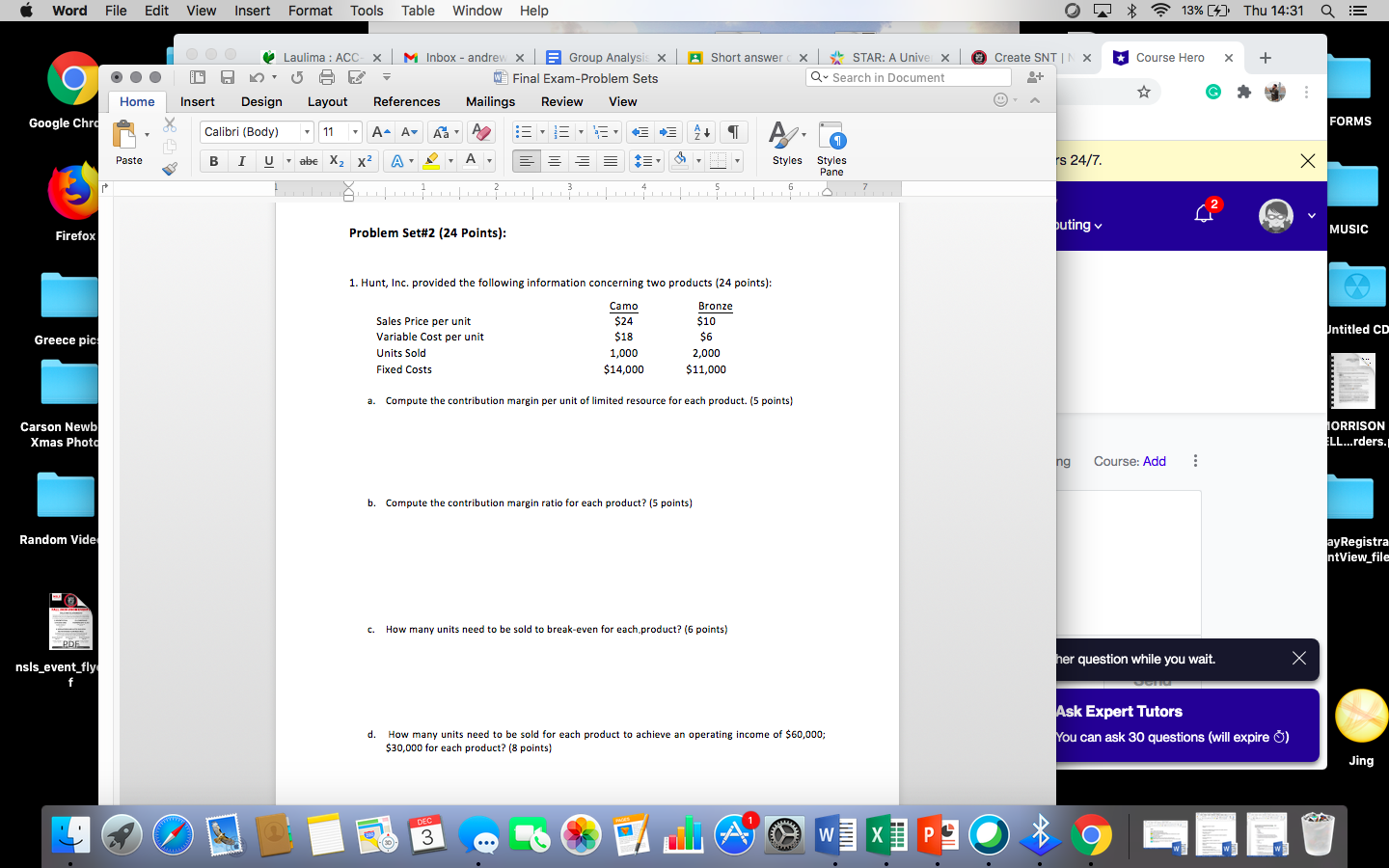Toggle show paragraph marks (¶)
Viewport: 1389px width, 868px height.
click(733, 132)
